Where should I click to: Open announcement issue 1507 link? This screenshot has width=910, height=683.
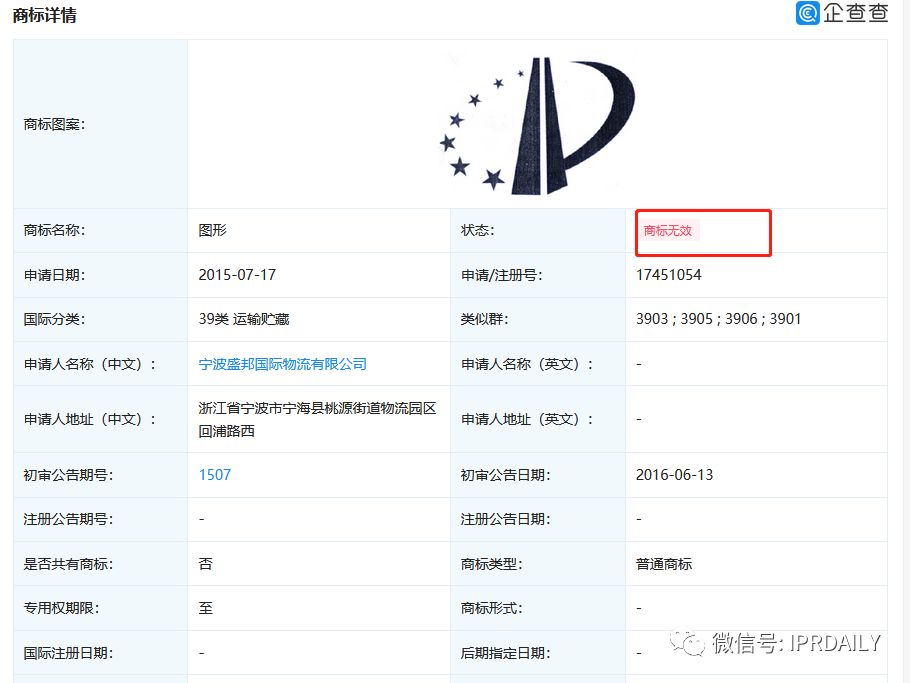point(214,474)
